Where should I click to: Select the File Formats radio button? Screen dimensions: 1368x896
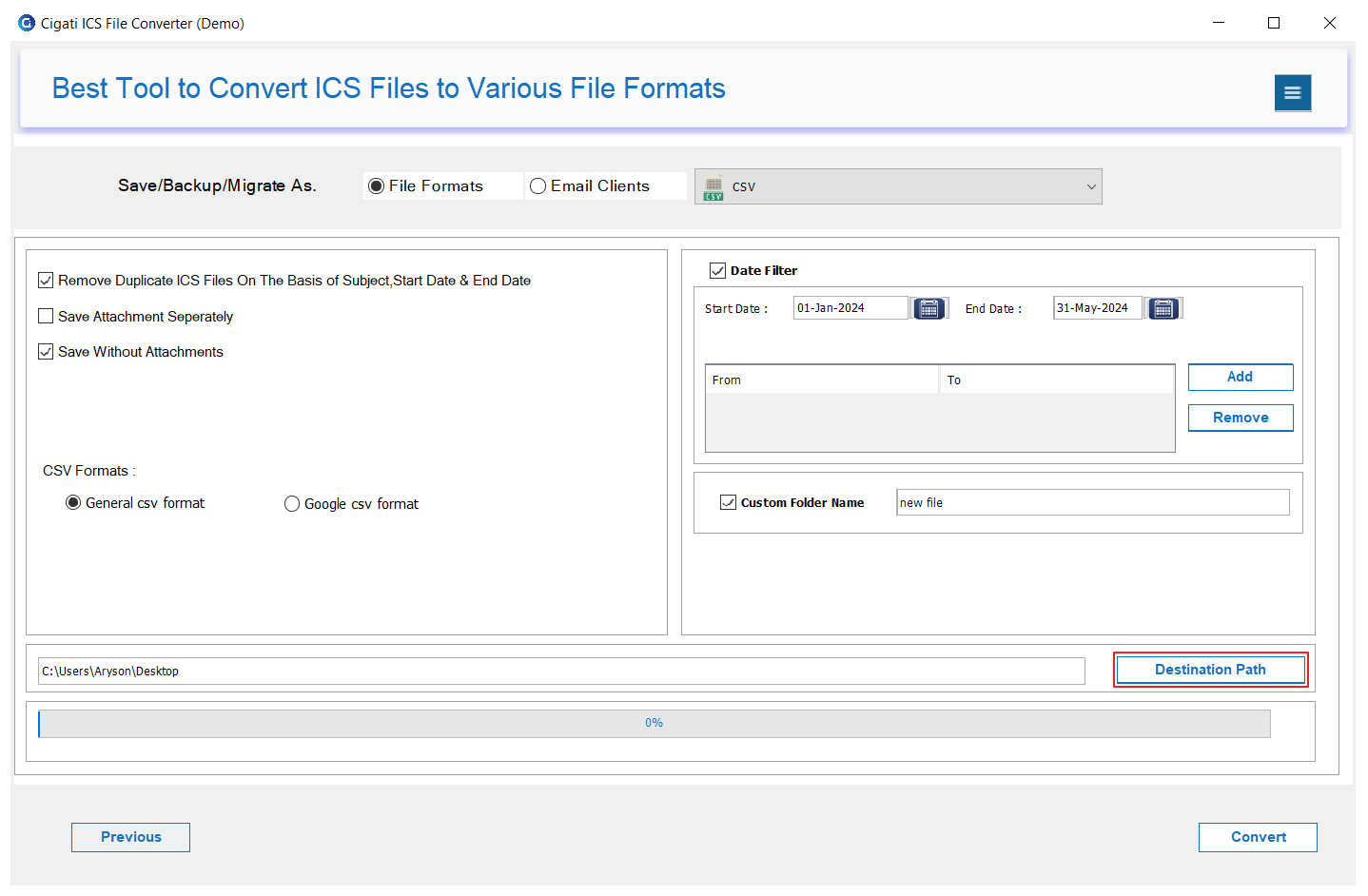376,186
